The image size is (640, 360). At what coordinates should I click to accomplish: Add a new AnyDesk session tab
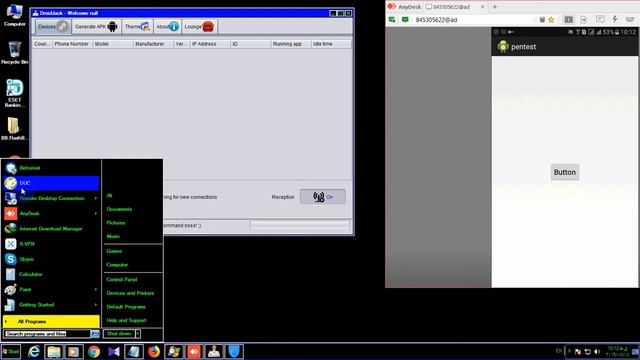click(x=495, y=7)
